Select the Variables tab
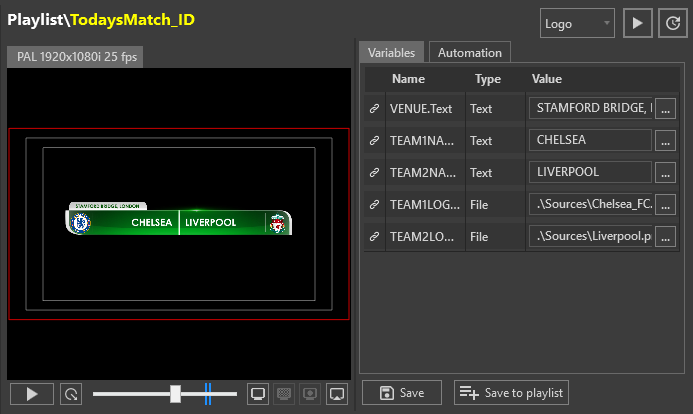Viewport: 693px width, 414px height. pyautogui.click(x=391, y=52)
